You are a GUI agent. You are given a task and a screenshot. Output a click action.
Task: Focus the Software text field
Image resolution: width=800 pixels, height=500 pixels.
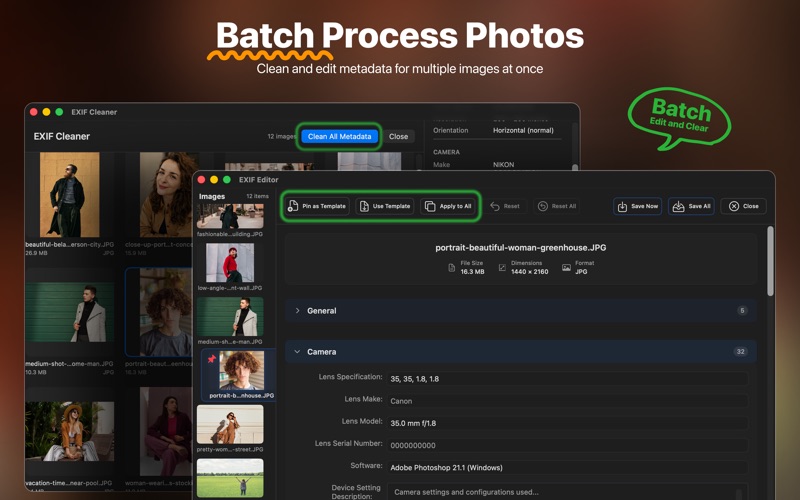[x=566, y=467]
